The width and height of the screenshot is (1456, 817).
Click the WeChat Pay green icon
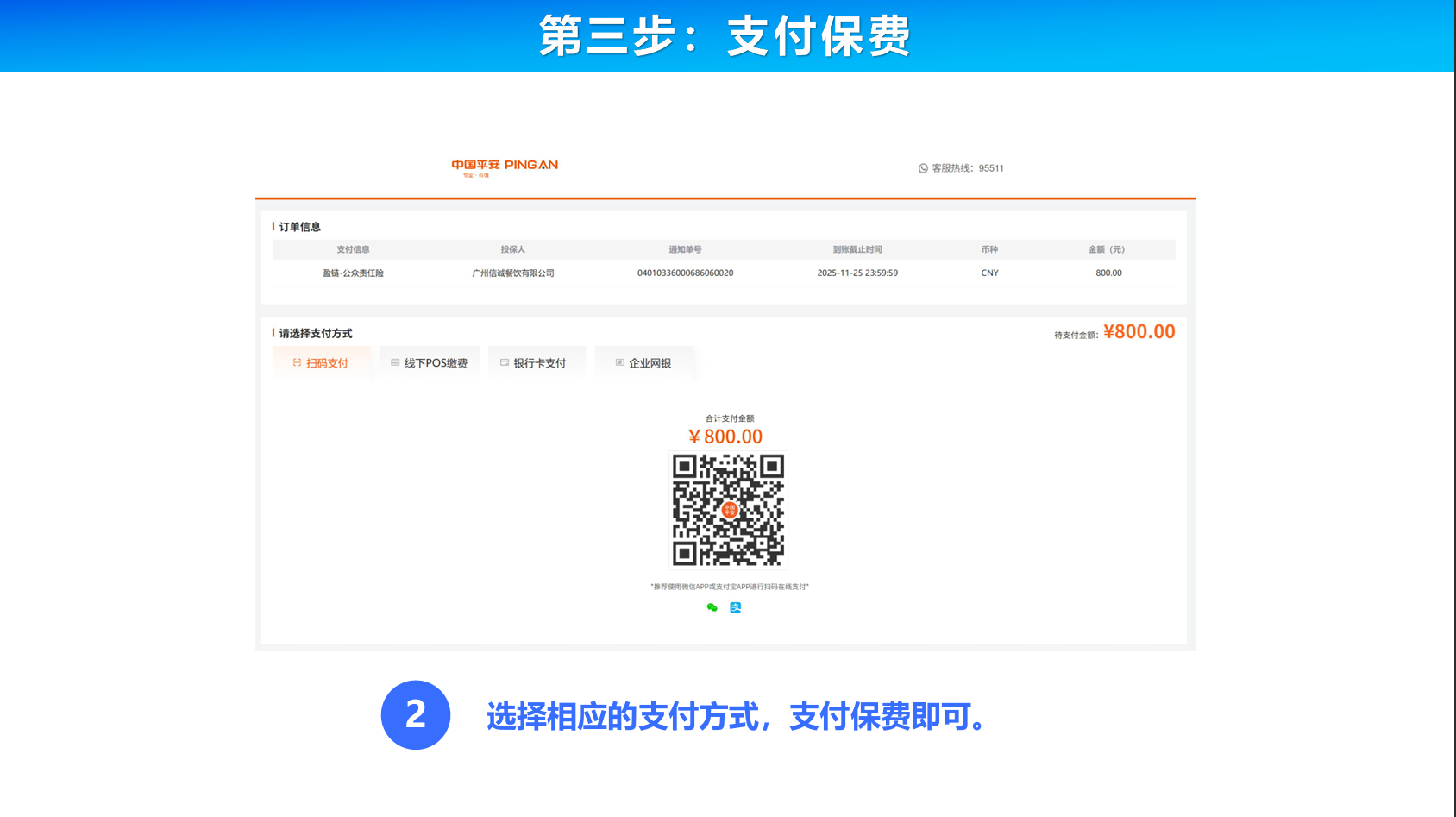(712, 607)
